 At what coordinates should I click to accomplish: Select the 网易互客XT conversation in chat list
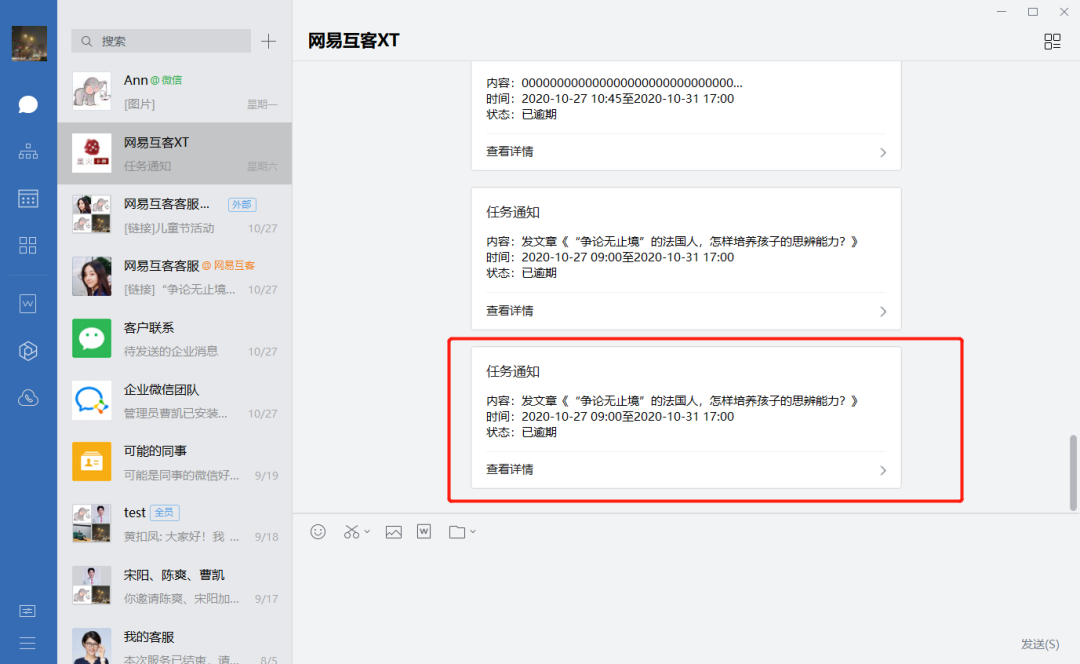pyautogui.click(x=175, y=153)
